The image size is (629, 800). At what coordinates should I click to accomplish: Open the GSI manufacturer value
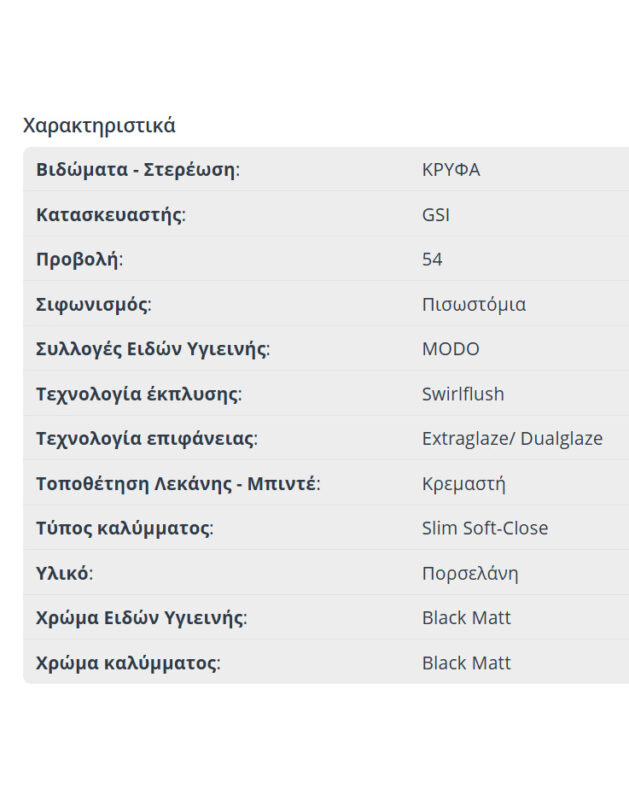[436, 215]
